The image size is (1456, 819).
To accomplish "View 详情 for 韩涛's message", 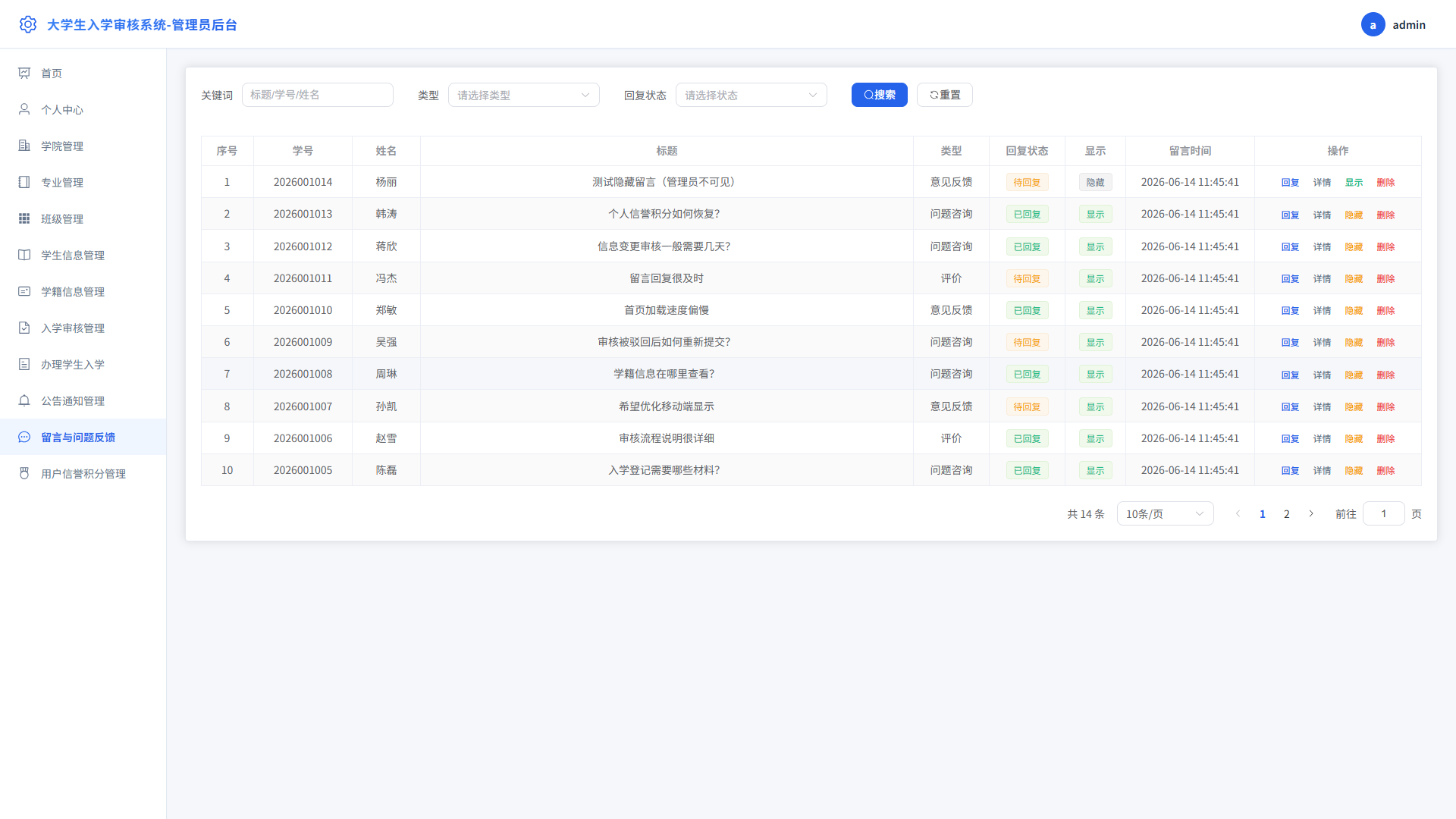I will pyautogui.click(x=1322, y=215).
